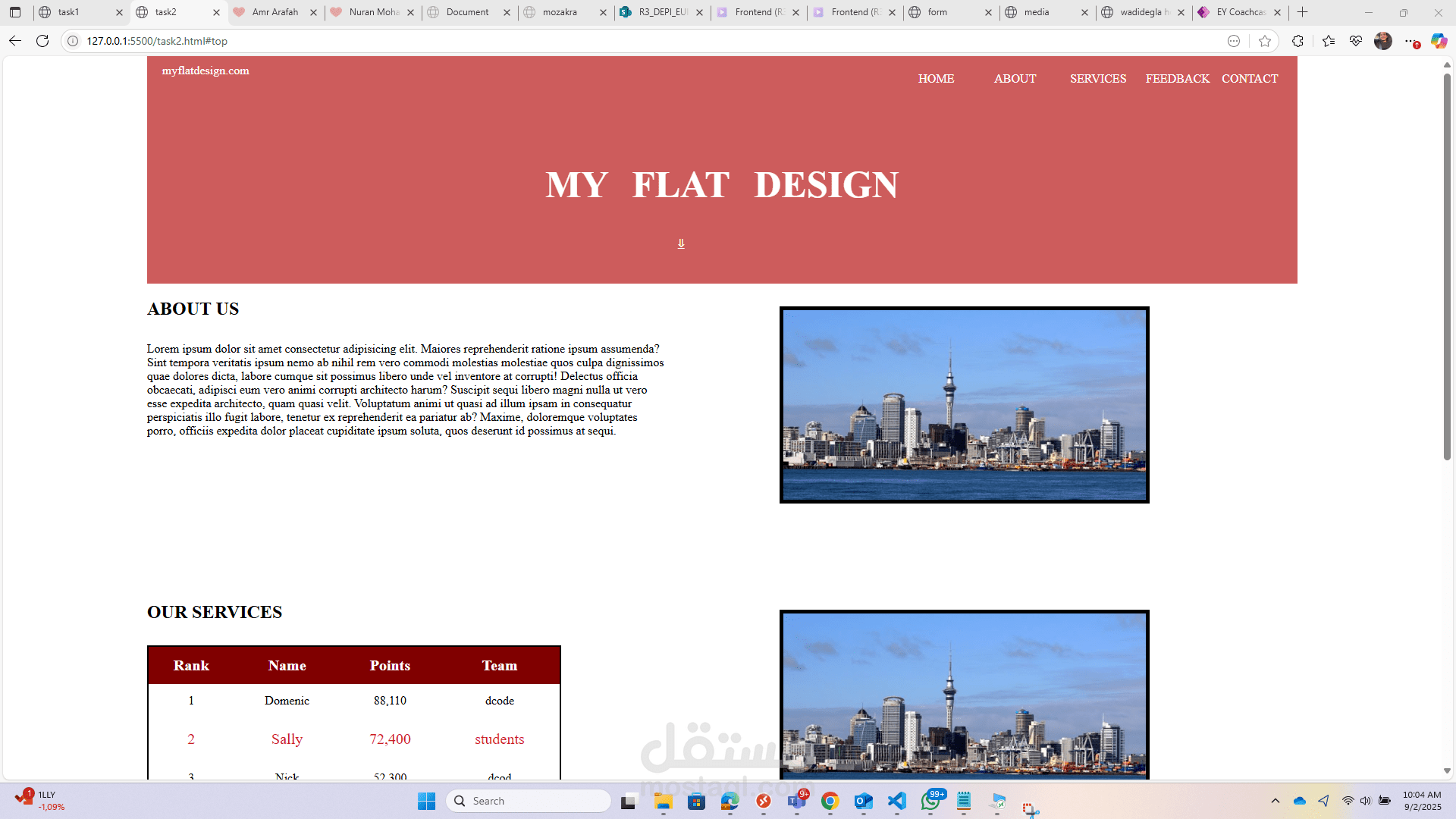This screenshot has width=1456, height=819.
Task: Open the CONTACT nav link
Action: (1250, 79)
